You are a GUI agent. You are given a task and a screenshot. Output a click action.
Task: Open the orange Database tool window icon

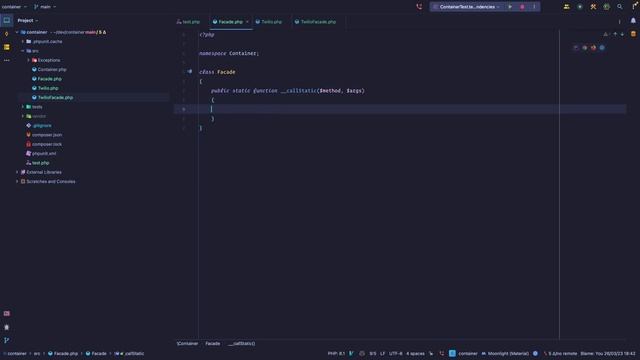click(633, 34)
